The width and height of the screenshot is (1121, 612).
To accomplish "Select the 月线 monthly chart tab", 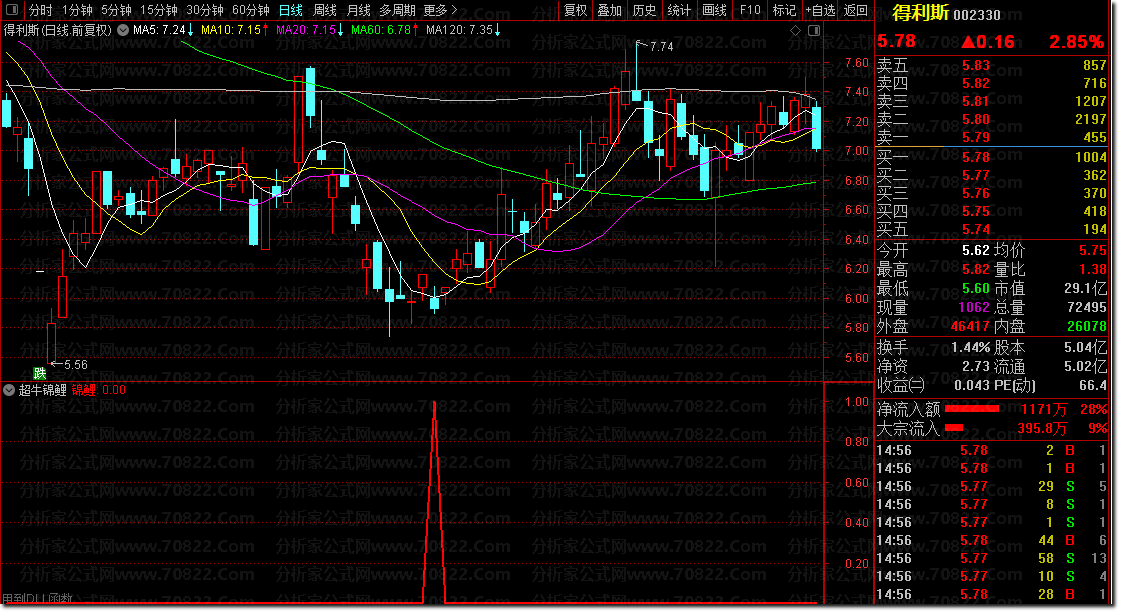I will pyautogui.click(x=358, y=10).
